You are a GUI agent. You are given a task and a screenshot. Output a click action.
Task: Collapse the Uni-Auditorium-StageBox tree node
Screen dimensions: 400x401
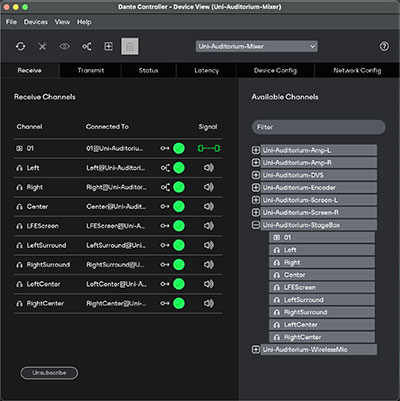[x=256, y=225]
